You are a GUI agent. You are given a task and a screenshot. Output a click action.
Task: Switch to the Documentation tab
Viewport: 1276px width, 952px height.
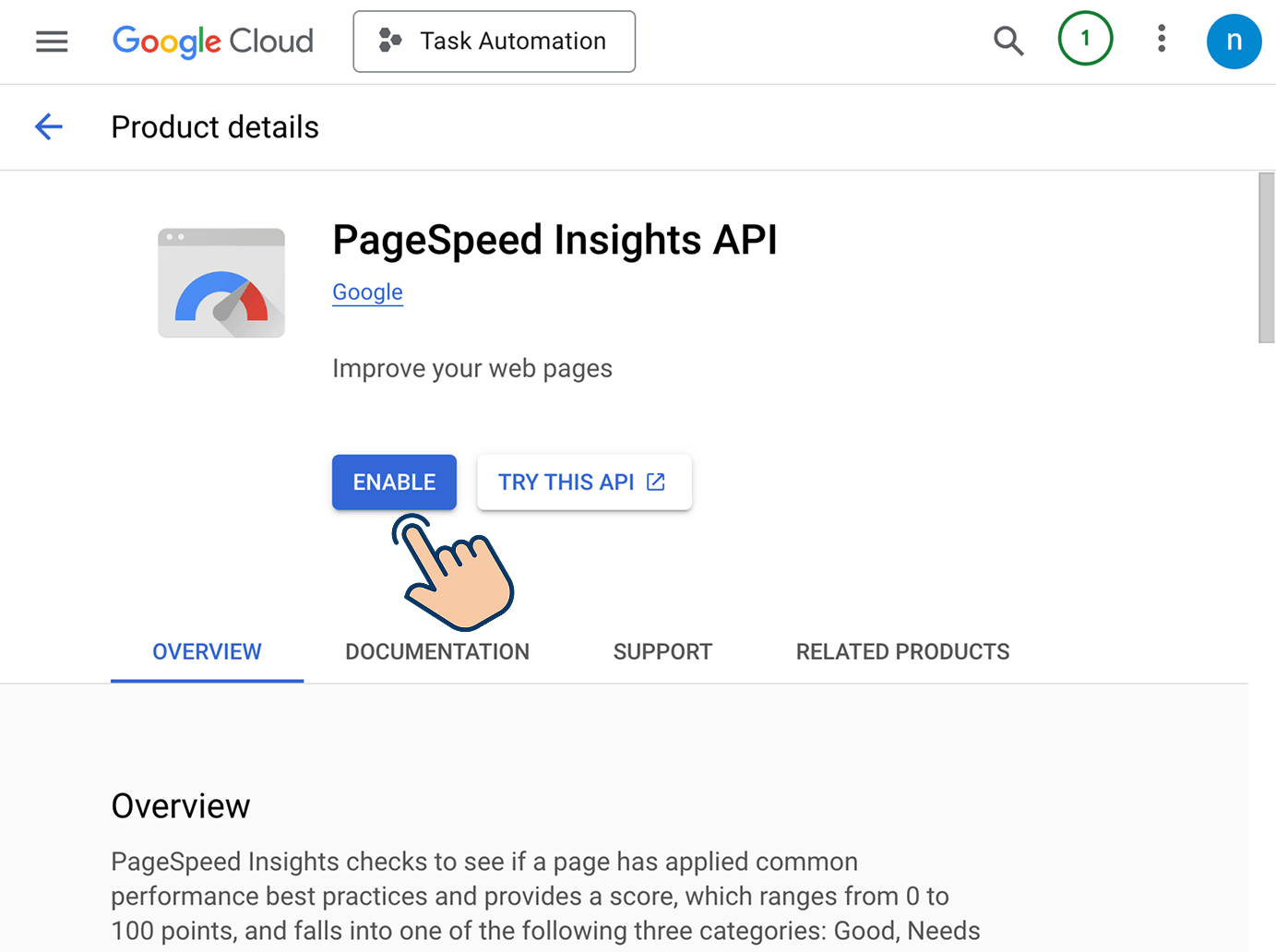click(x=437, y=652)
